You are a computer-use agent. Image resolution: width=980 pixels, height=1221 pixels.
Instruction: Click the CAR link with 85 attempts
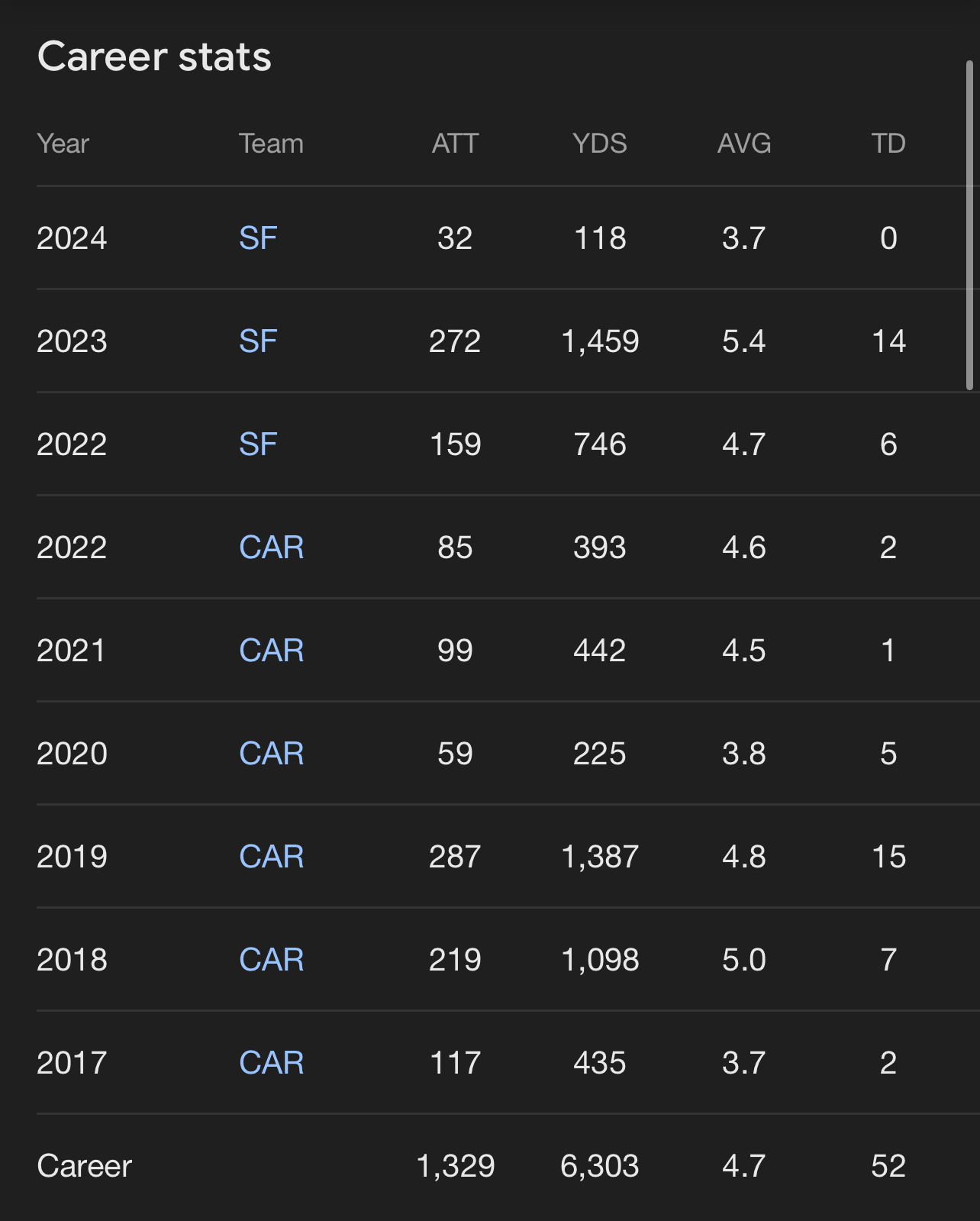point(271,548)
